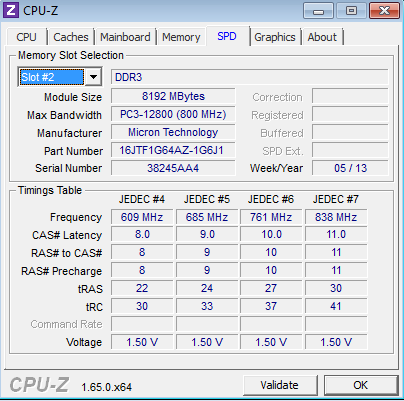Viewport: 404px width, 401px height.
Task: Click the 8192 MBytes module size value
Action: click(173, 96)
